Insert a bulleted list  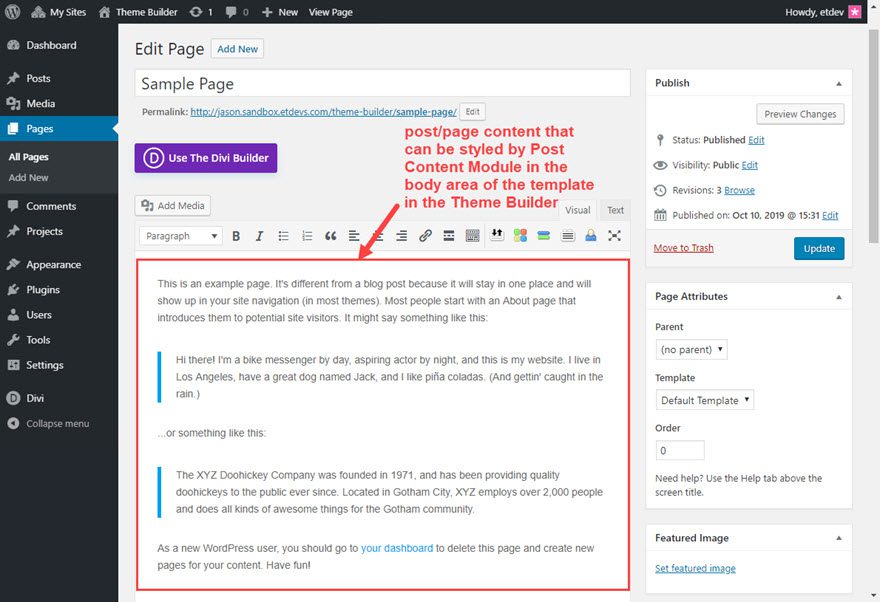tap(283, 236)
